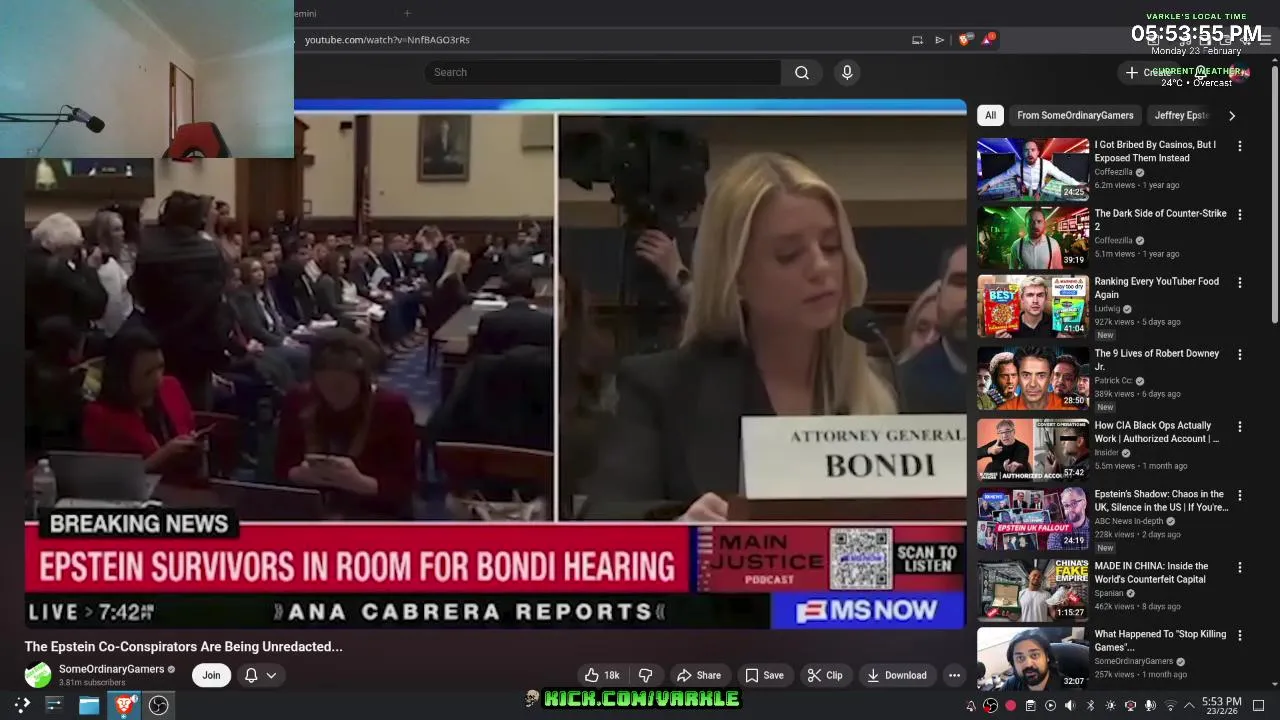The width and height of the screenshot is (1280, 720).
Task: Click the Clip button
Action: (825, 675)
